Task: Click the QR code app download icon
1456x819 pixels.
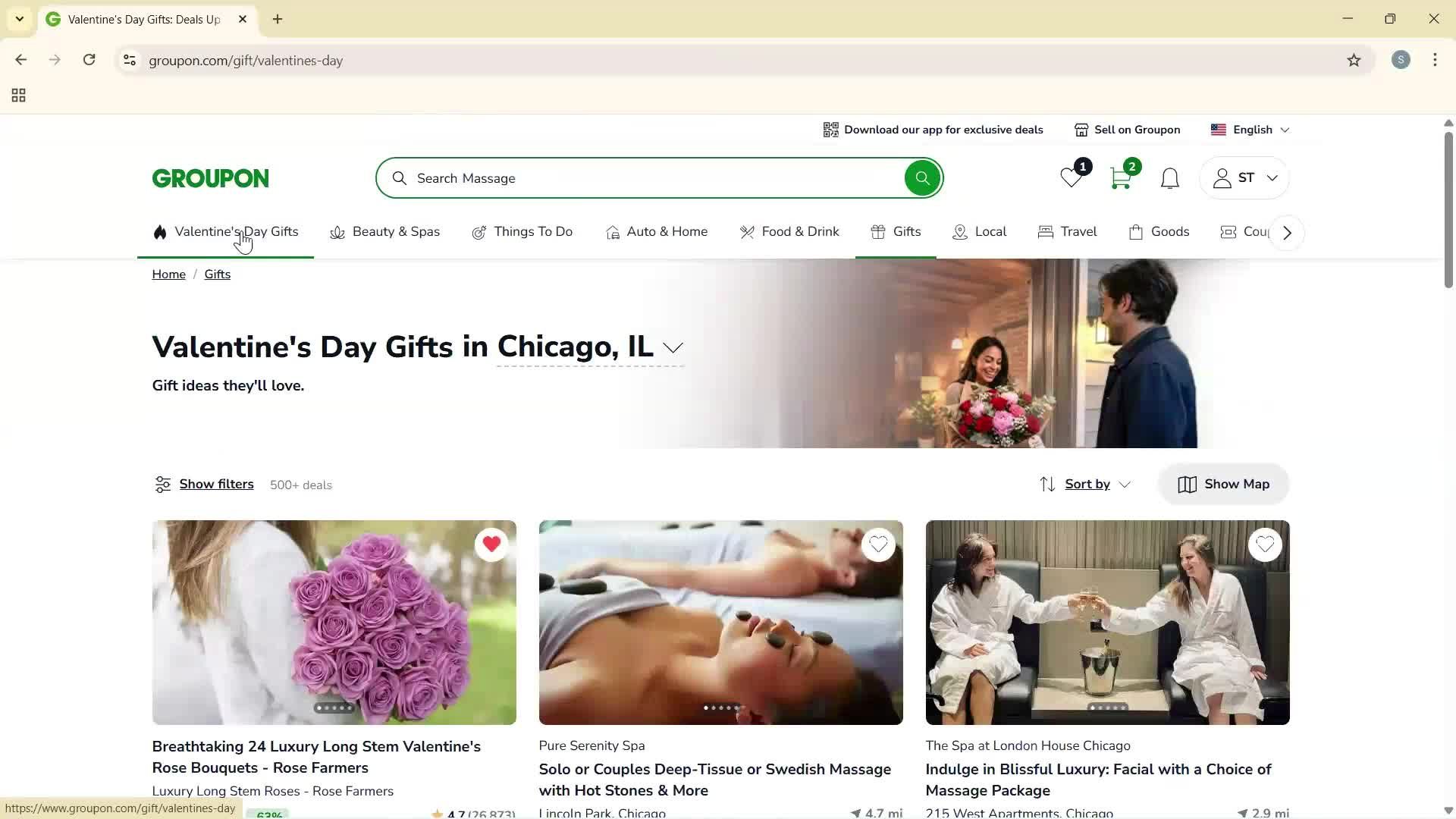Action: (831, 129)
